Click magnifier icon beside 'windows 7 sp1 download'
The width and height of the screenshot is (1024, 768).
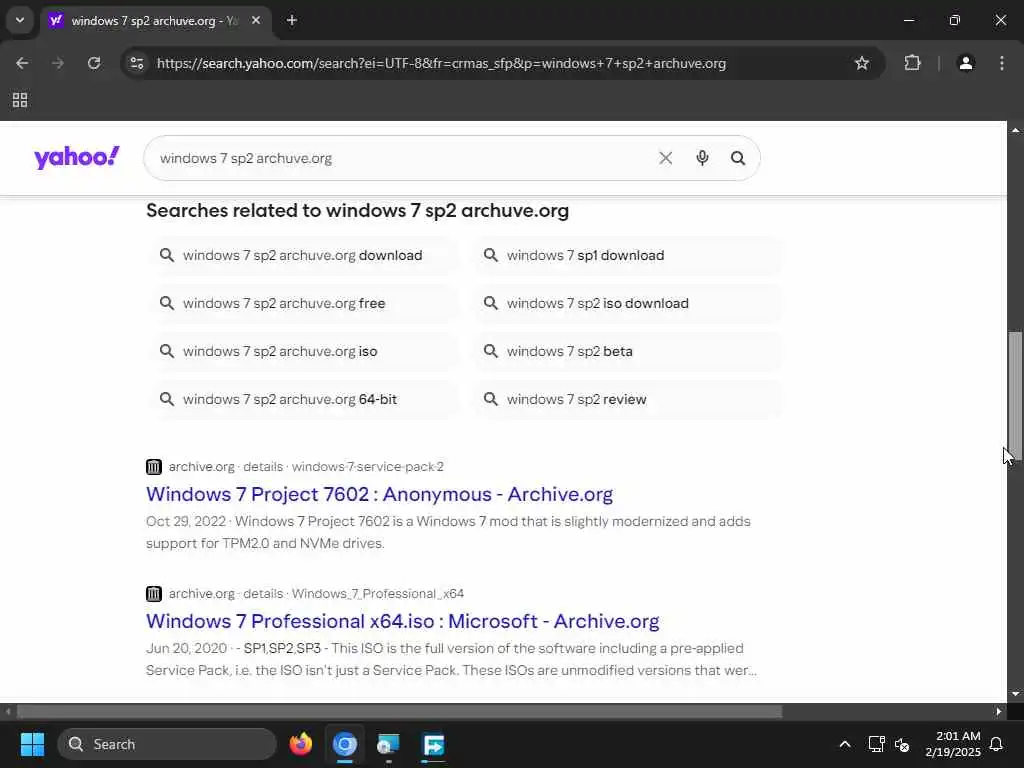click(490, 255)
